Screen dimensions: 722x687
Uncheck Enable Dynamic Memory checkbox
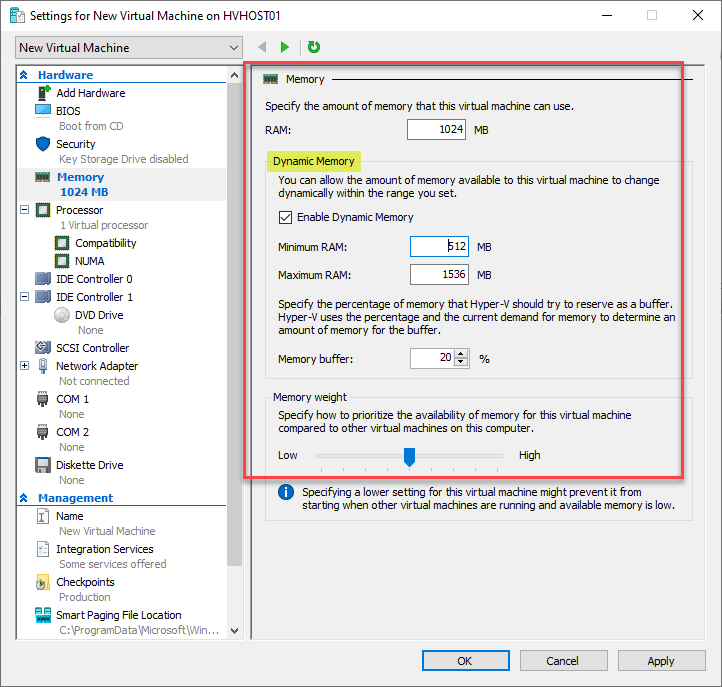(x=285, y=217)
